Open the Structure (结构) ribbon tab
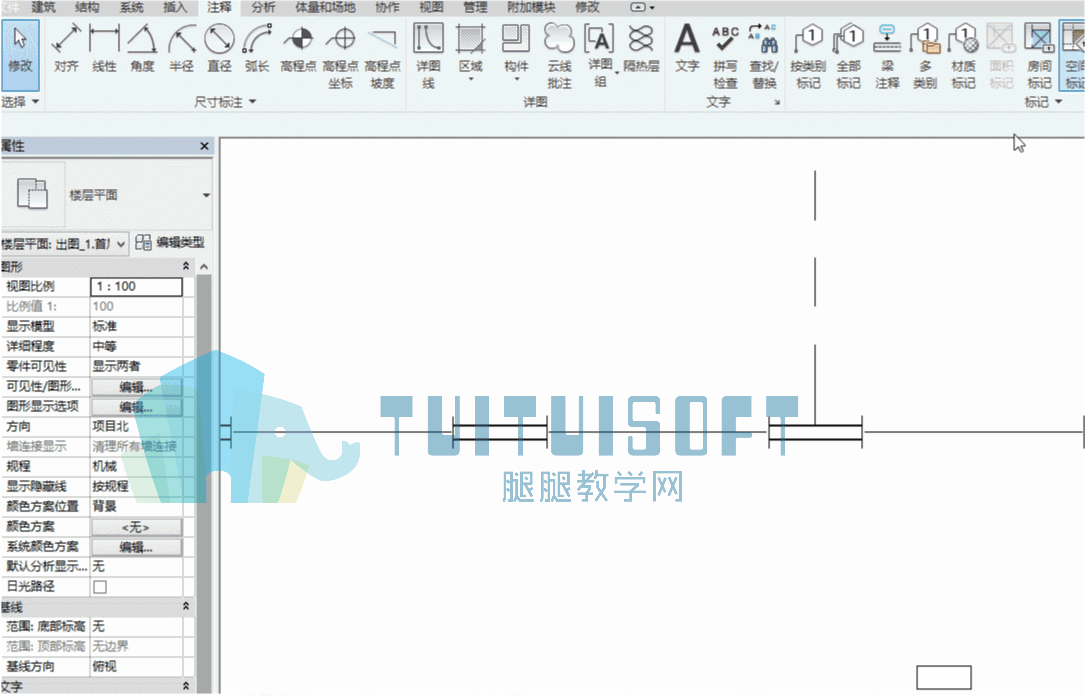 pyautogui.click(x=87, y=8)
